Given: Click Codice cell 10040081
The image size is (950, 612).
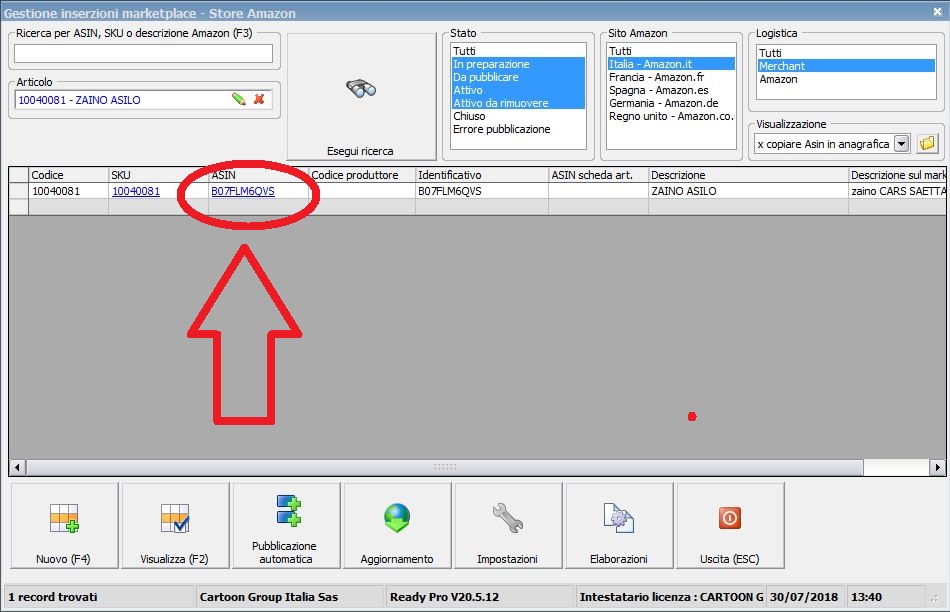Looking at the screenshot, I should [68, 191].
